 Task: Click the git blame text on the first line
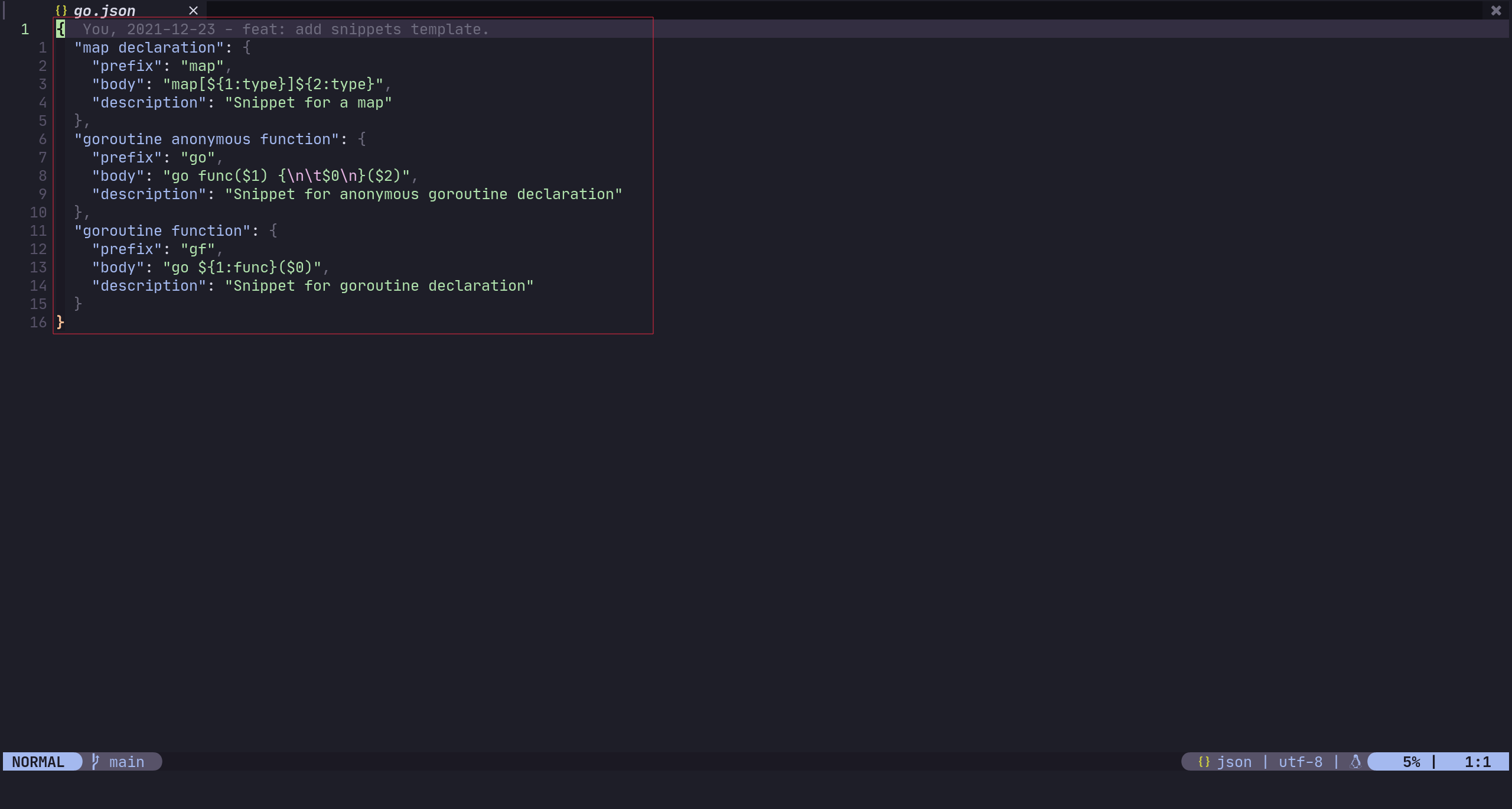pyautogui.click(x=286, y=30)
